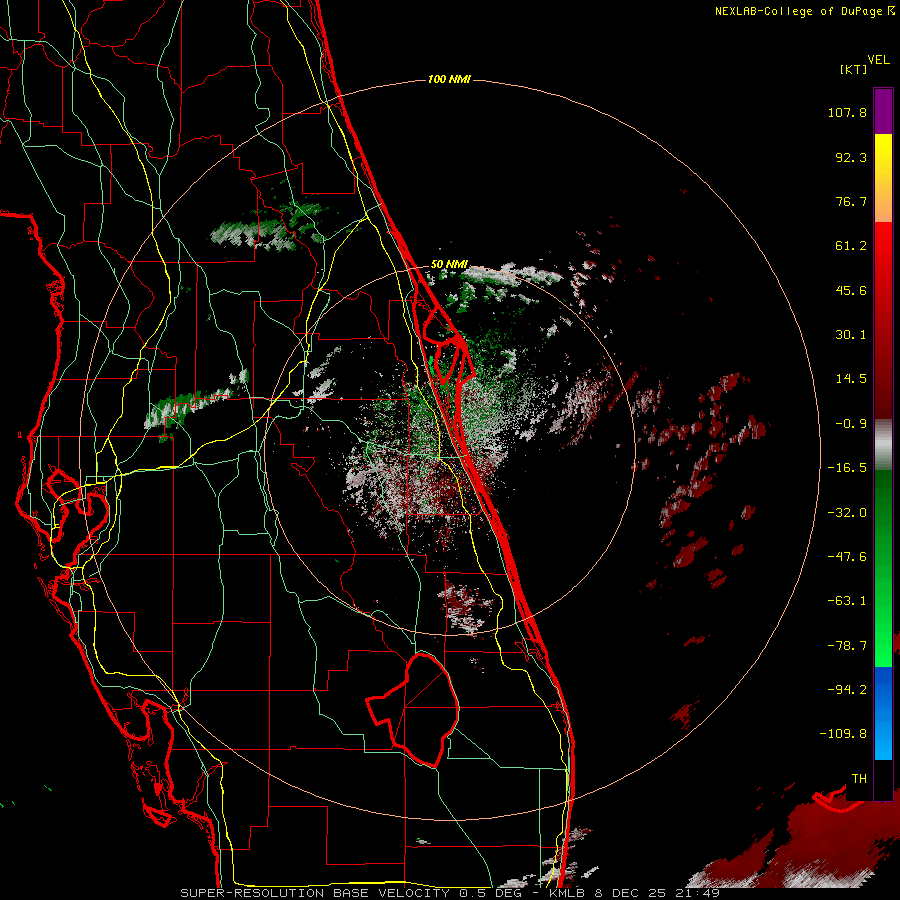This screenshot has height=900, width=900.
Task: Click the purple segment of the velocity color bar
Action: tap(883, 111)
